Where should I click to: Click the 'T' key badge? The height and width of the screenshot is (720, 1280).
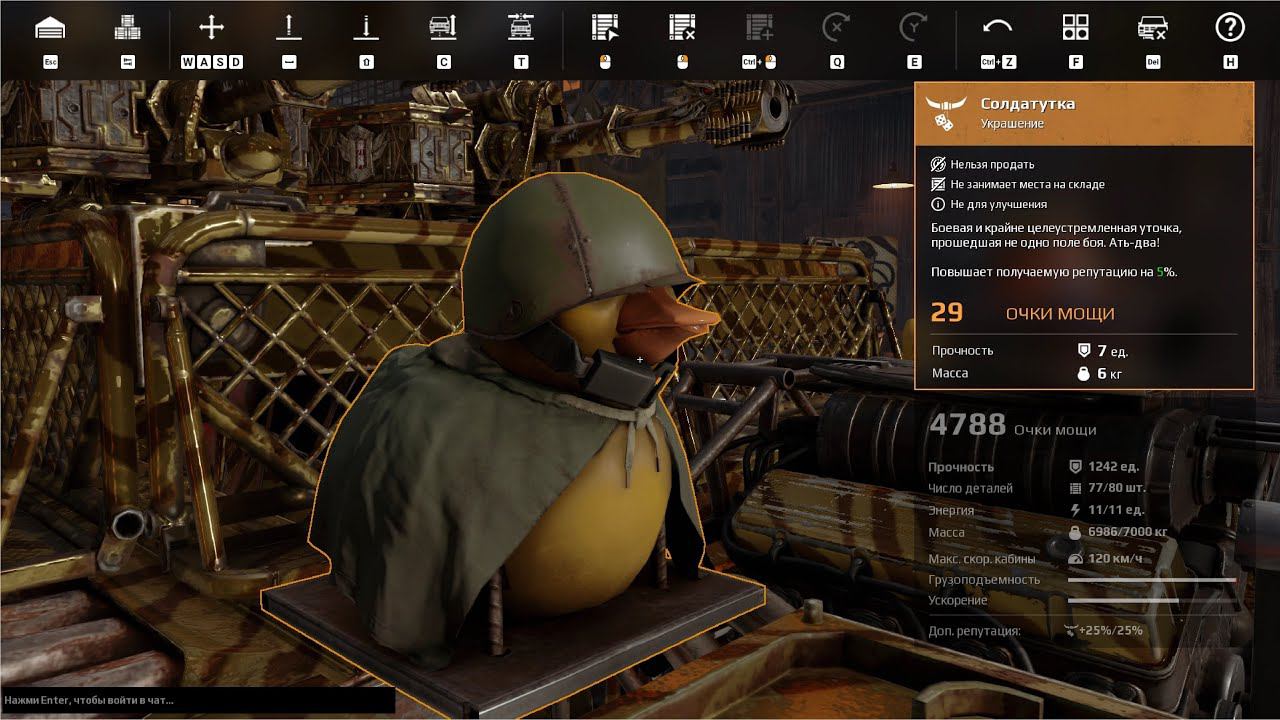pyautogui.click(x=521, y=62)
